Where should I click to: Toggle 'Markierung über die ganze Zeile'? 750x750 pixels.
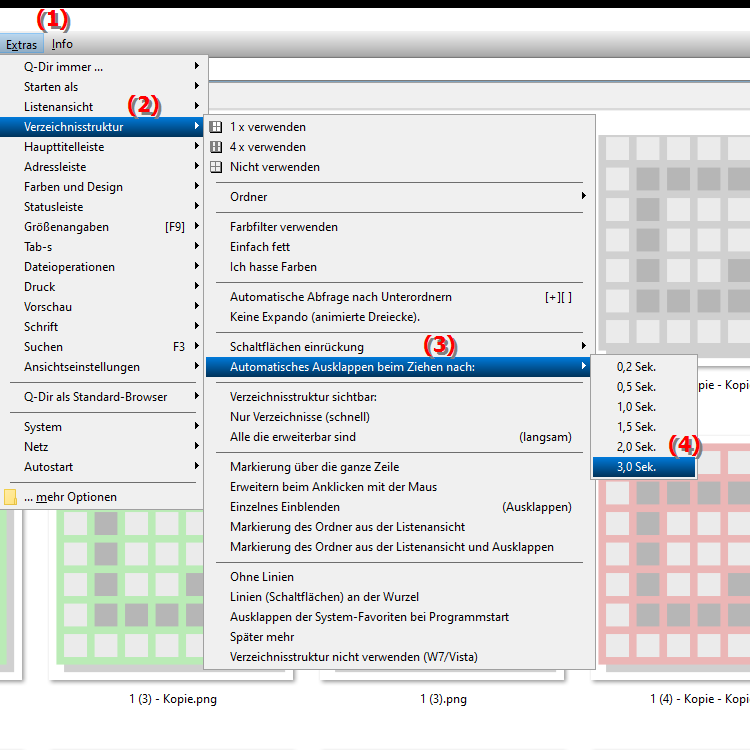pos(314,467)
